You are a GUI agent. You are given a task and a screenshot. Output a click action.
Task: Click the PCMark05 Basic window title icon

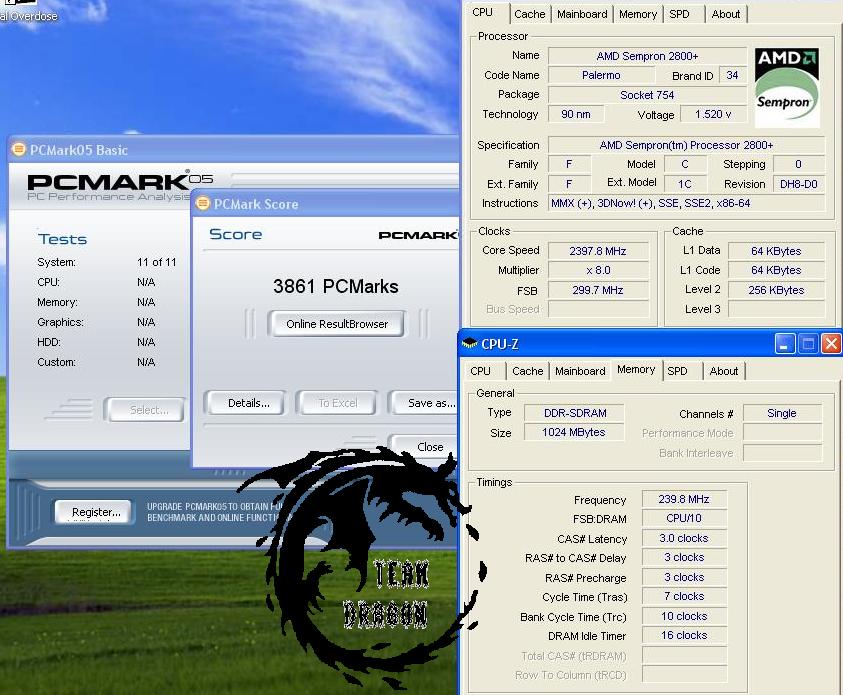[18, 149]
